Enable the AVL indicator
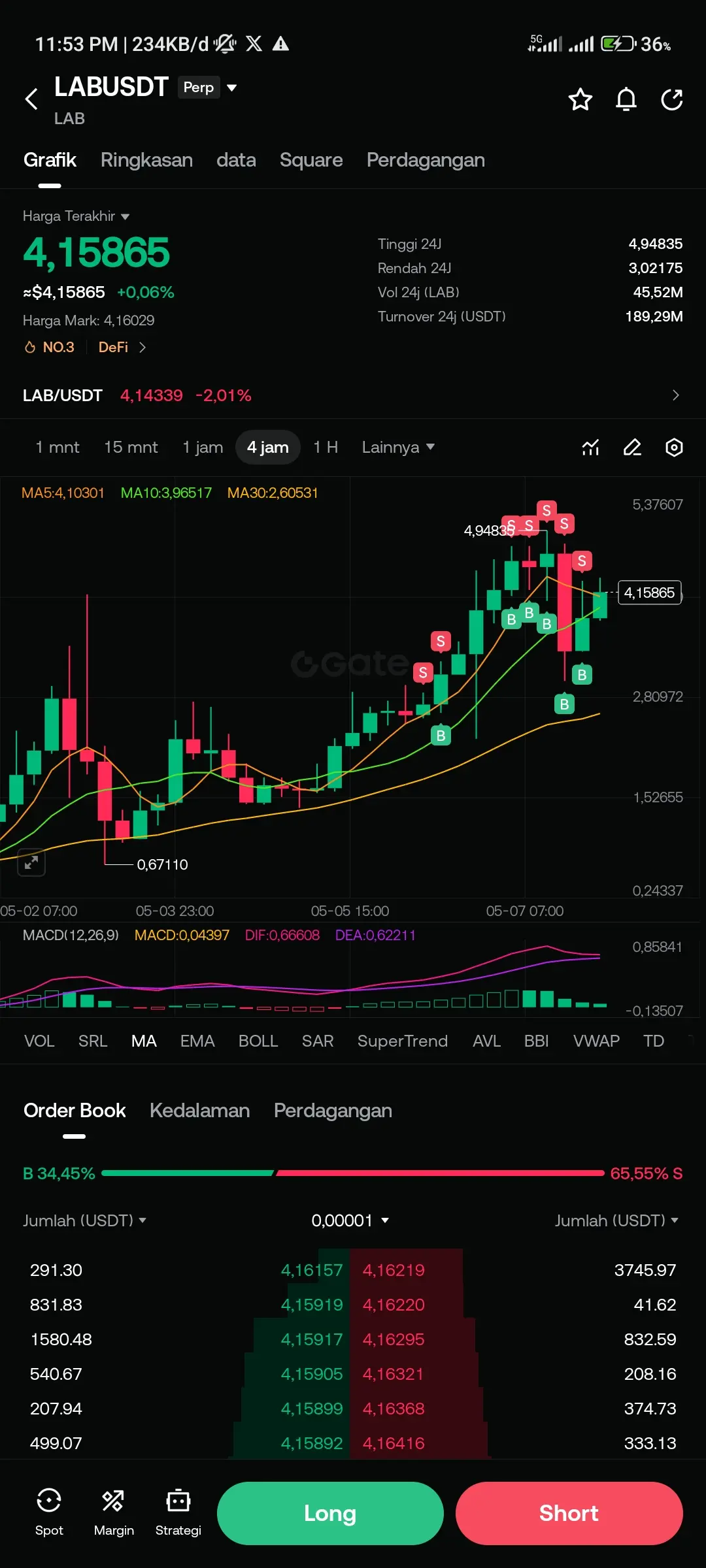Screen dimensions: 706x1568 (x=486, y=1041)
